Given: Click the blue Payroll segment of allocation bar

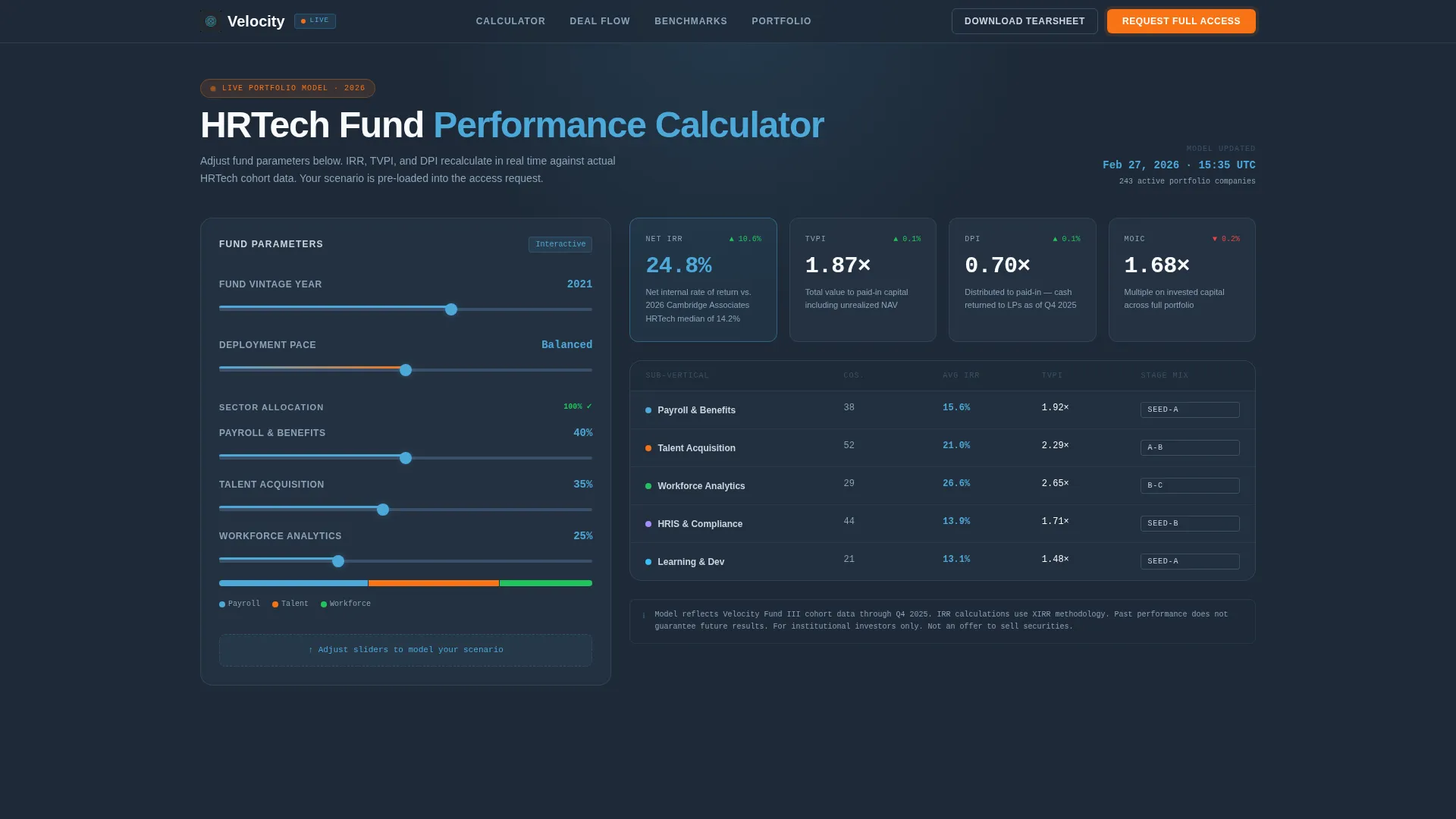Looking at the screenshot, I should tap(293, 583).
